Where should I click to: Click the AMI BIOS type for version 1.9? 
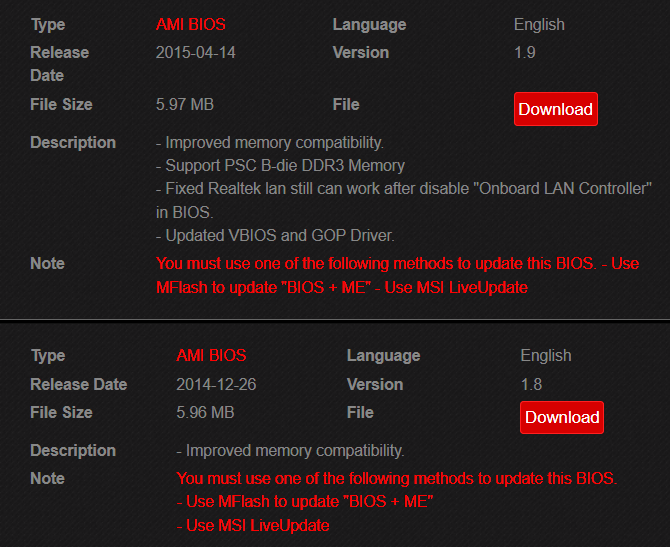click(x=191, y=24)
